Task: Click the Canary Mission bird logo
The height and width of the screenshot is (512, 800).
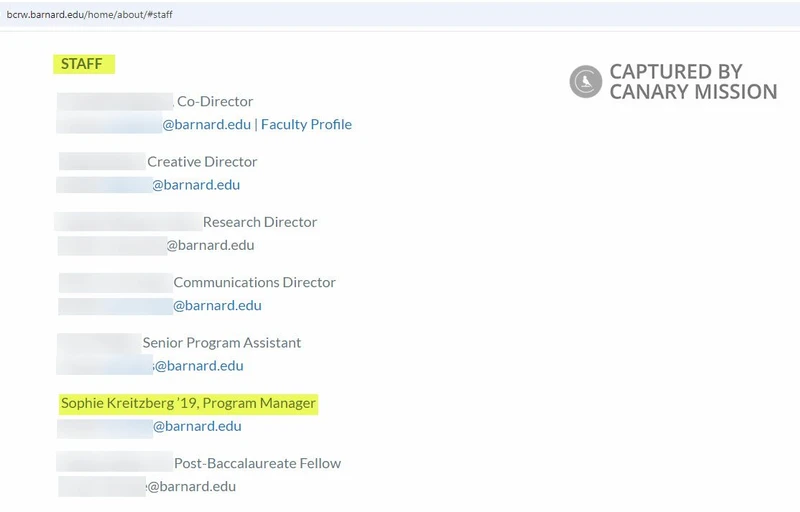Action: [585, 82]
